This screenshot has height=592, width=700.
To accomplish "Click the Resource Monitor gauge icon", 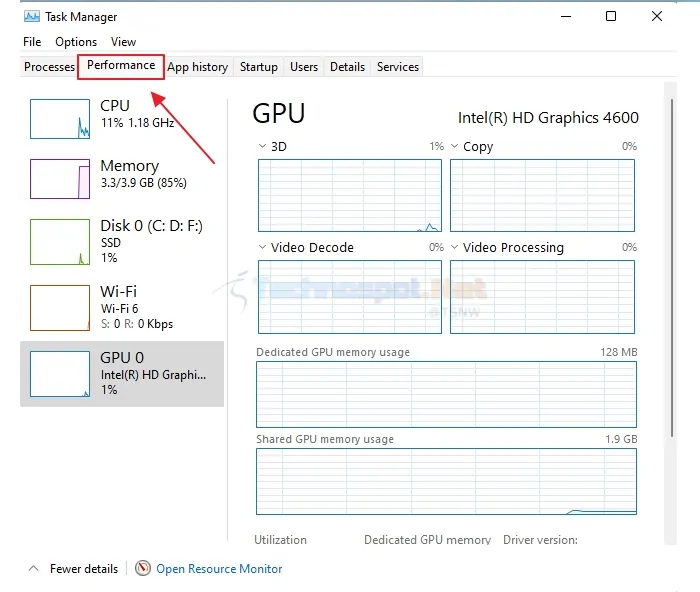I will 143,568.
